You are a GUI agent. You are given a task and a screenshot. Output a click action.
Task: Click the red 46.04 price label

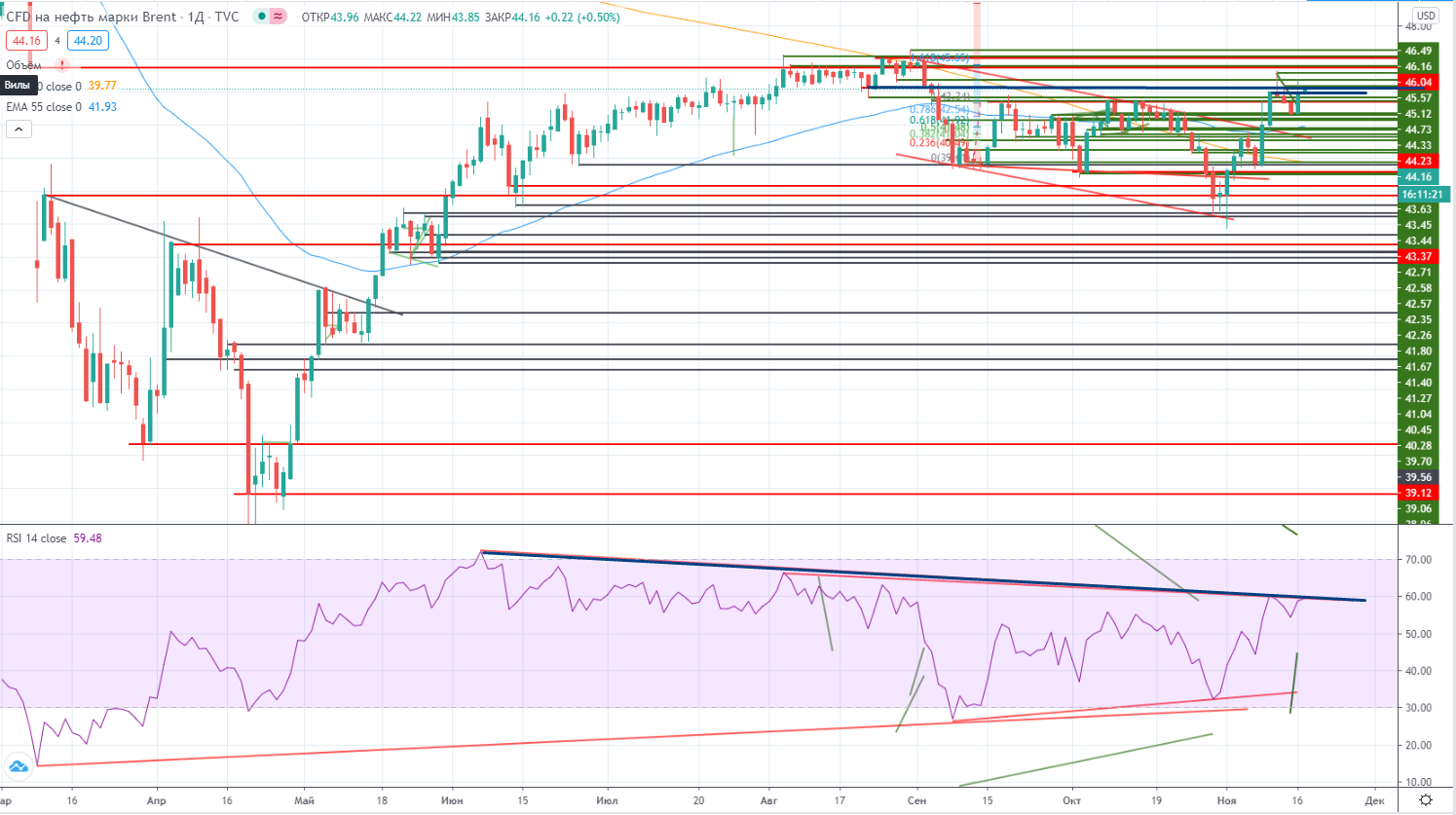tap(1418, 83)
